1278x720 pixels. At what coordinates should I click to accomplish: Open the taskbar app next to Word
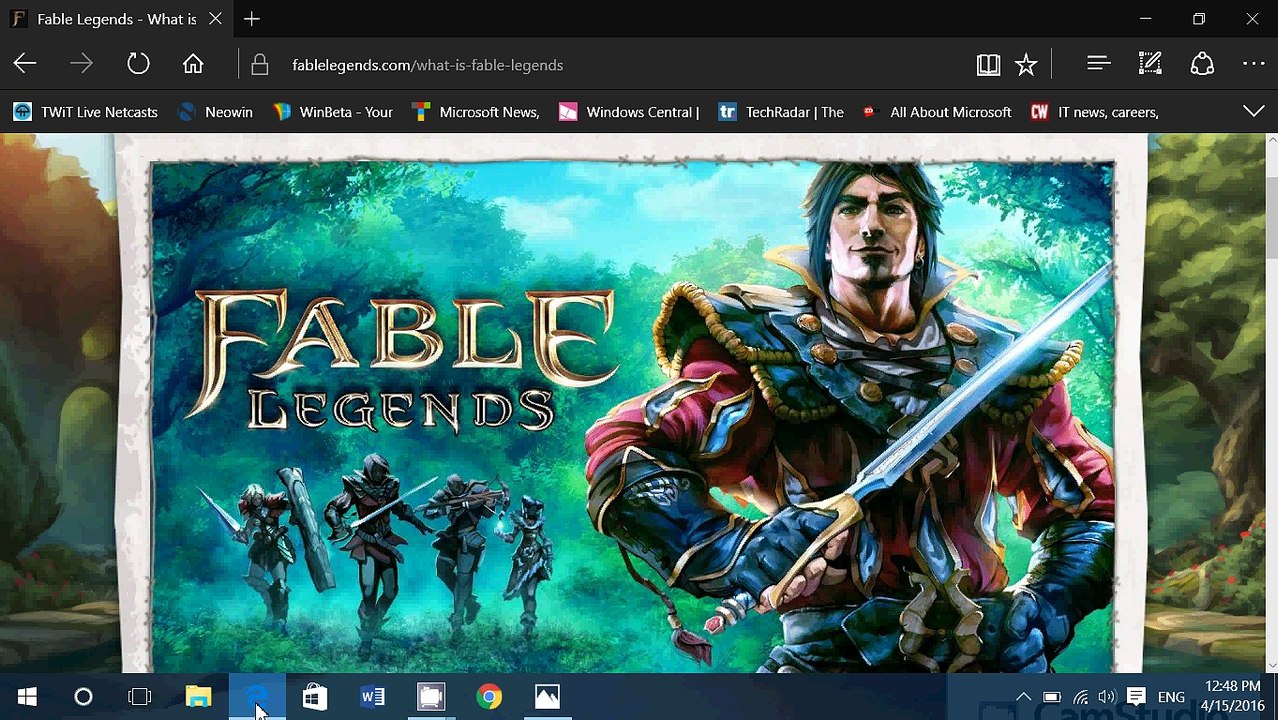coord(431,697)
